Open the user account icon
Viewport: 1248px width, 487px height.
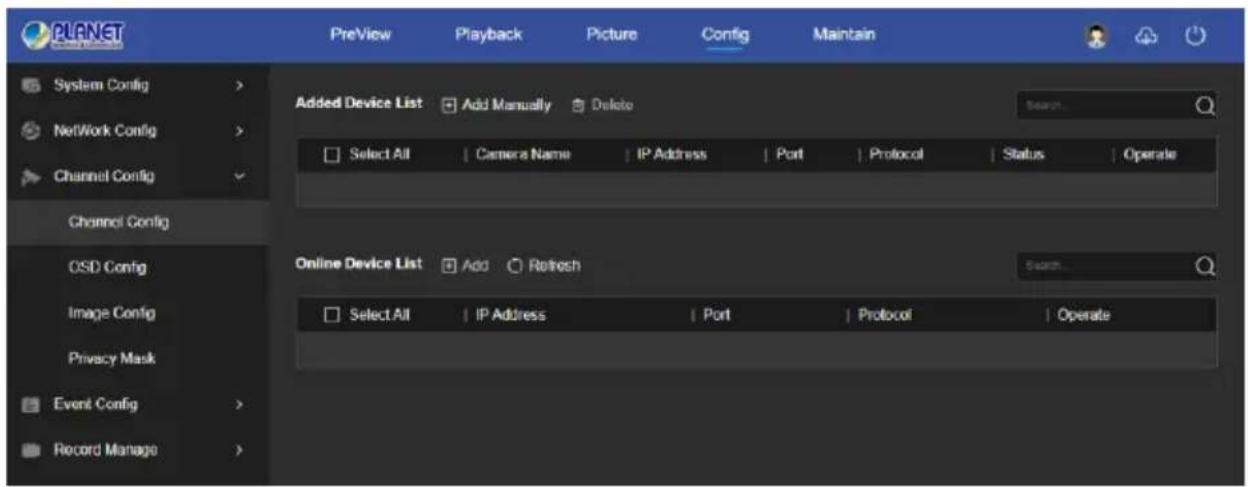pyautogui.click(x=1097, y=35)
